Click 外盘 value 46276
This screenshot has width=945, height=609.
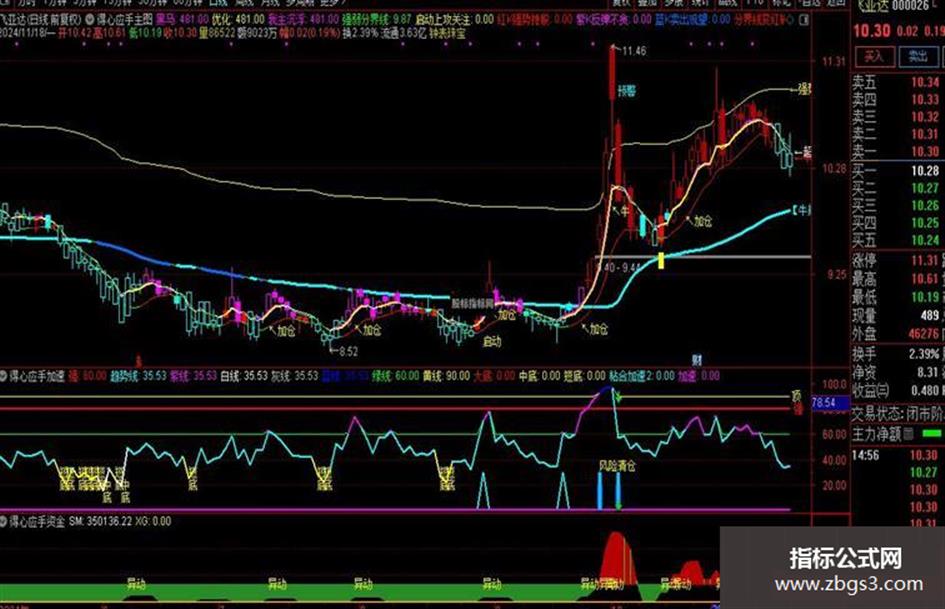[x=923, y=333]
